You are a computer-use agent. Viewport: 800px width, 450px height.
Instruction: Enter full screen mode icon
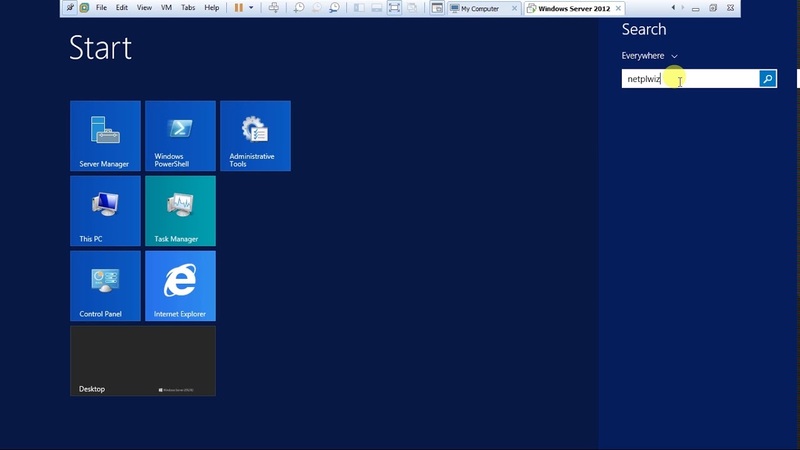[394, 8]
